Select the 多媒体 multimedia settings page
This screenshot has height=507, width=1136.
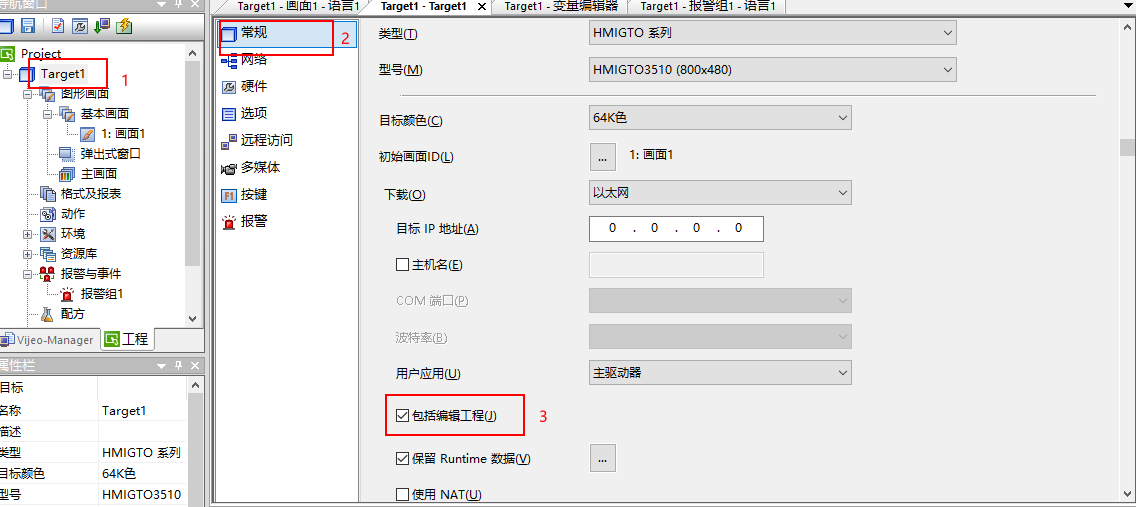[x=259, y=167]
